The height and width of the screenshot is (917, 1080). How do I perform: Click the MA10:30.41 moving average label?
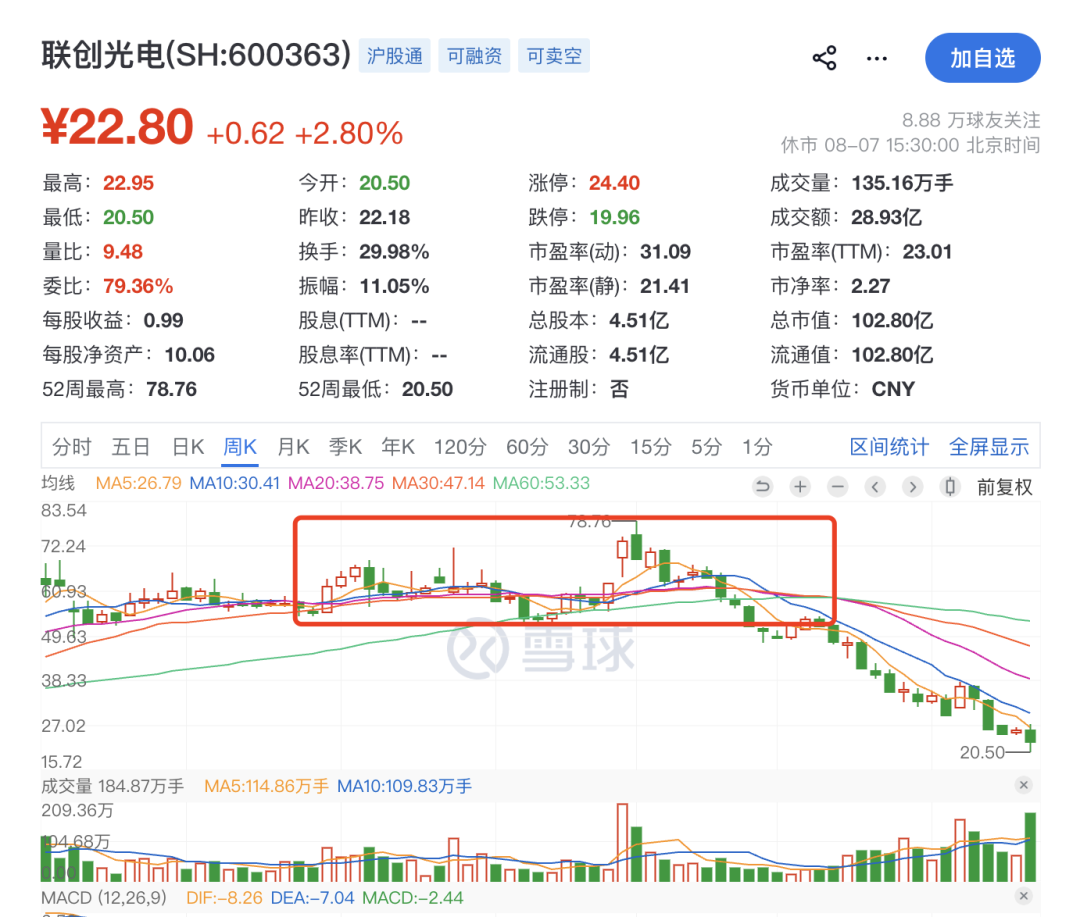pyautogui.click(x=234, y=483)
